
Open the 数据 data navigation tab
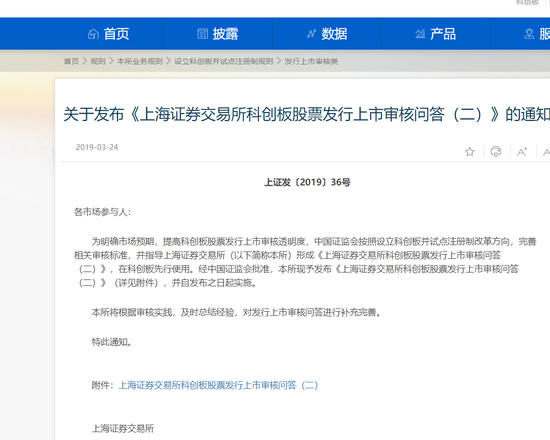coord(327,34)
